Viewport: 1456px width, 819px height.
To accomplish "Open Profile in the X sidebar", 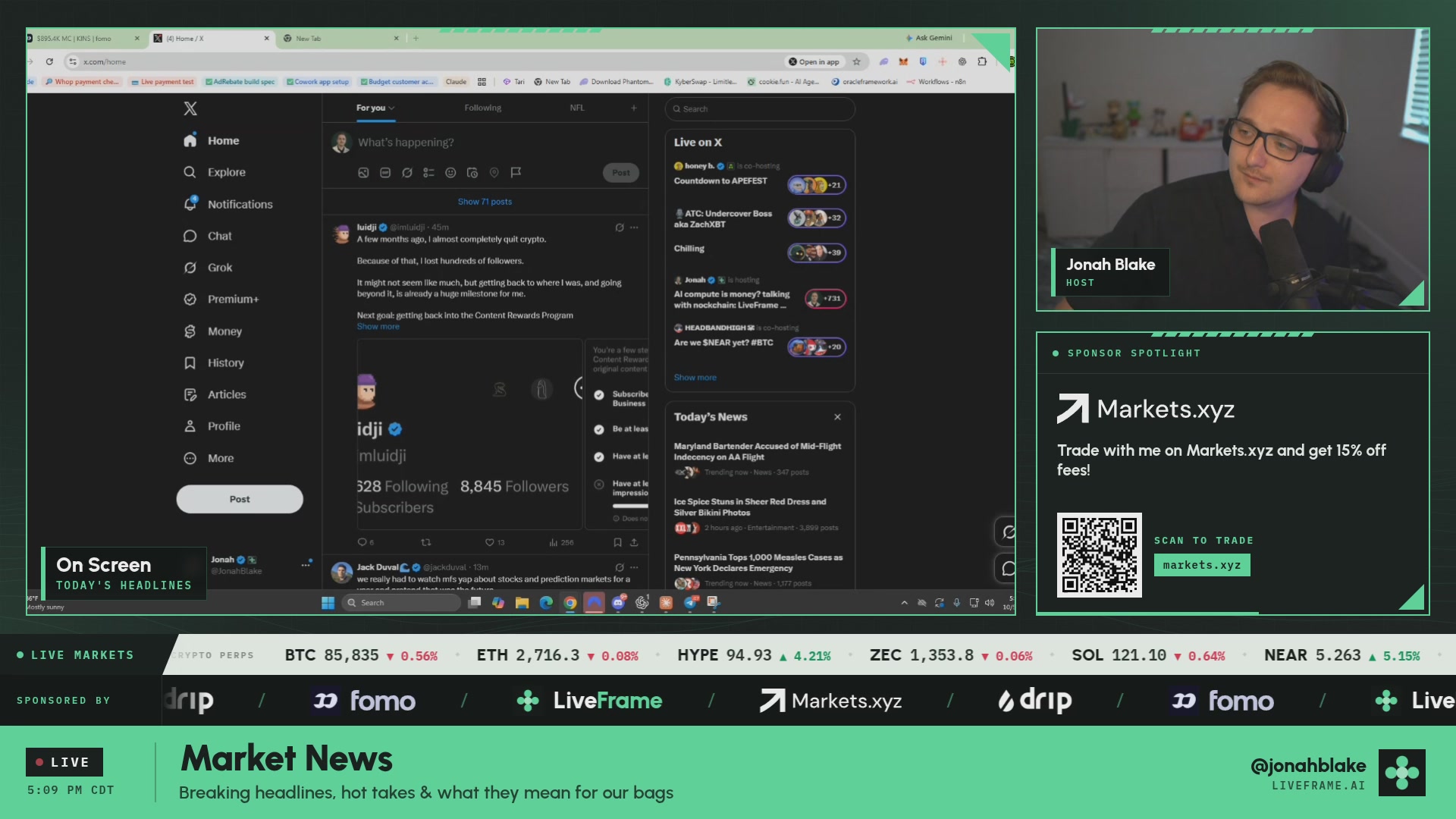I will click(212, 425).
